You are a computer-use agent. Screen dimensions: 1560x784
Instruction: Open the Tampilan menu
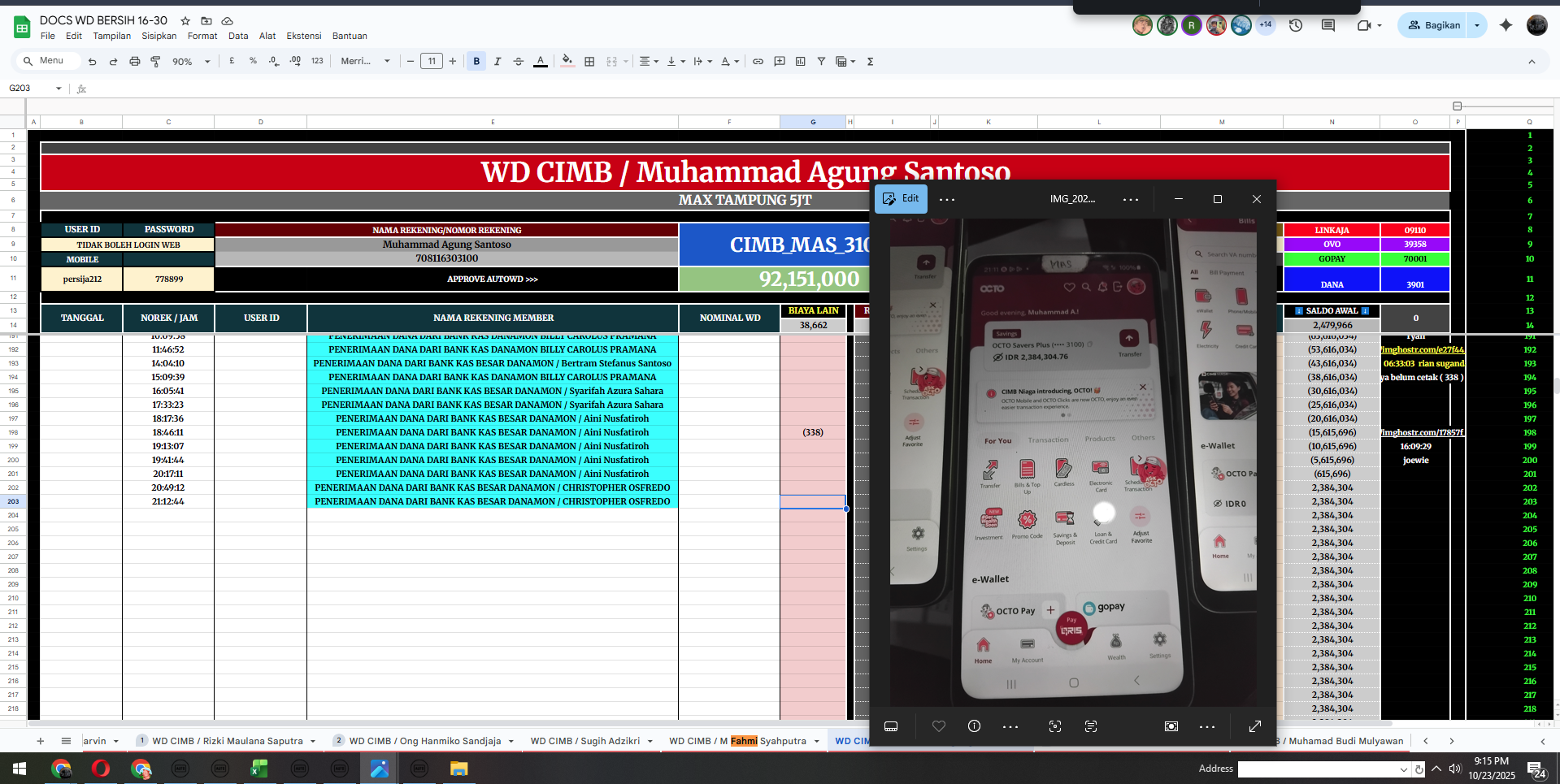click(x=111, y=36)
